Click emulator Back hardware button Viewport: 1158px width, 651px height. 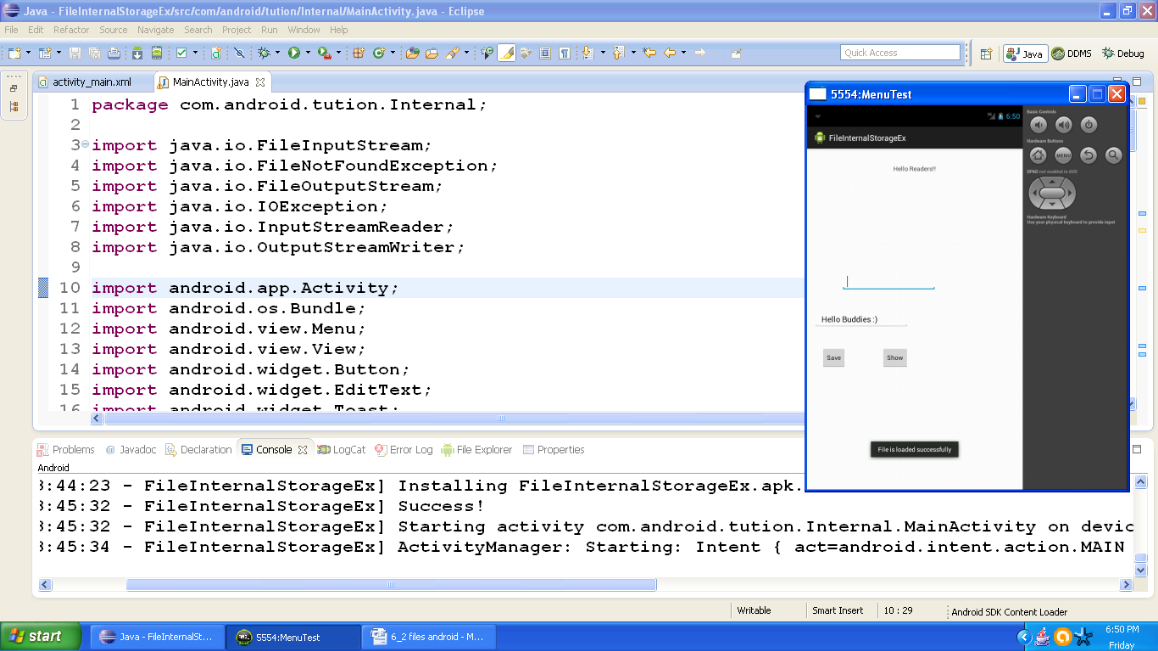(x=1089, y=155)
